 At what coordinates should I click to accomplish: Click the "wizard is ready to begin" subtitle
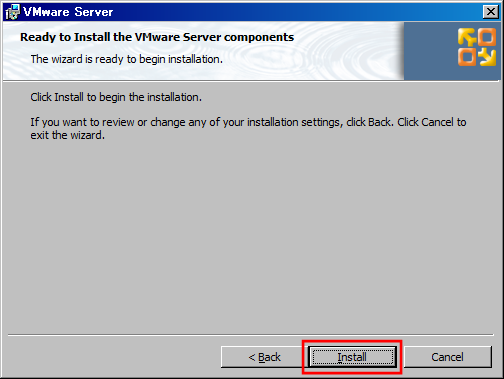127,59
